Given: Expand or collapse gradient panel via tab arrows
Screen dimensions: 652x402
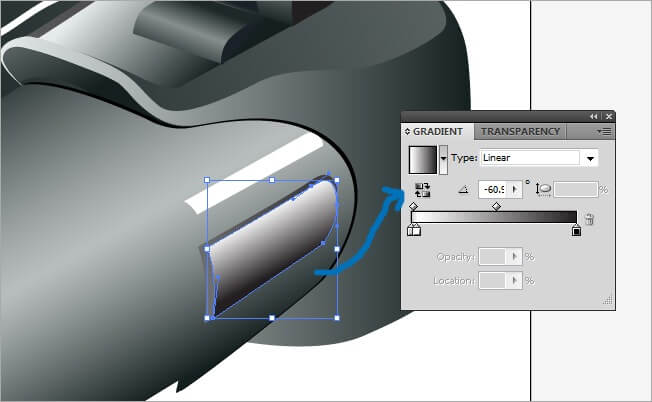Looking at the screenshot, I should tap(407, 131).
